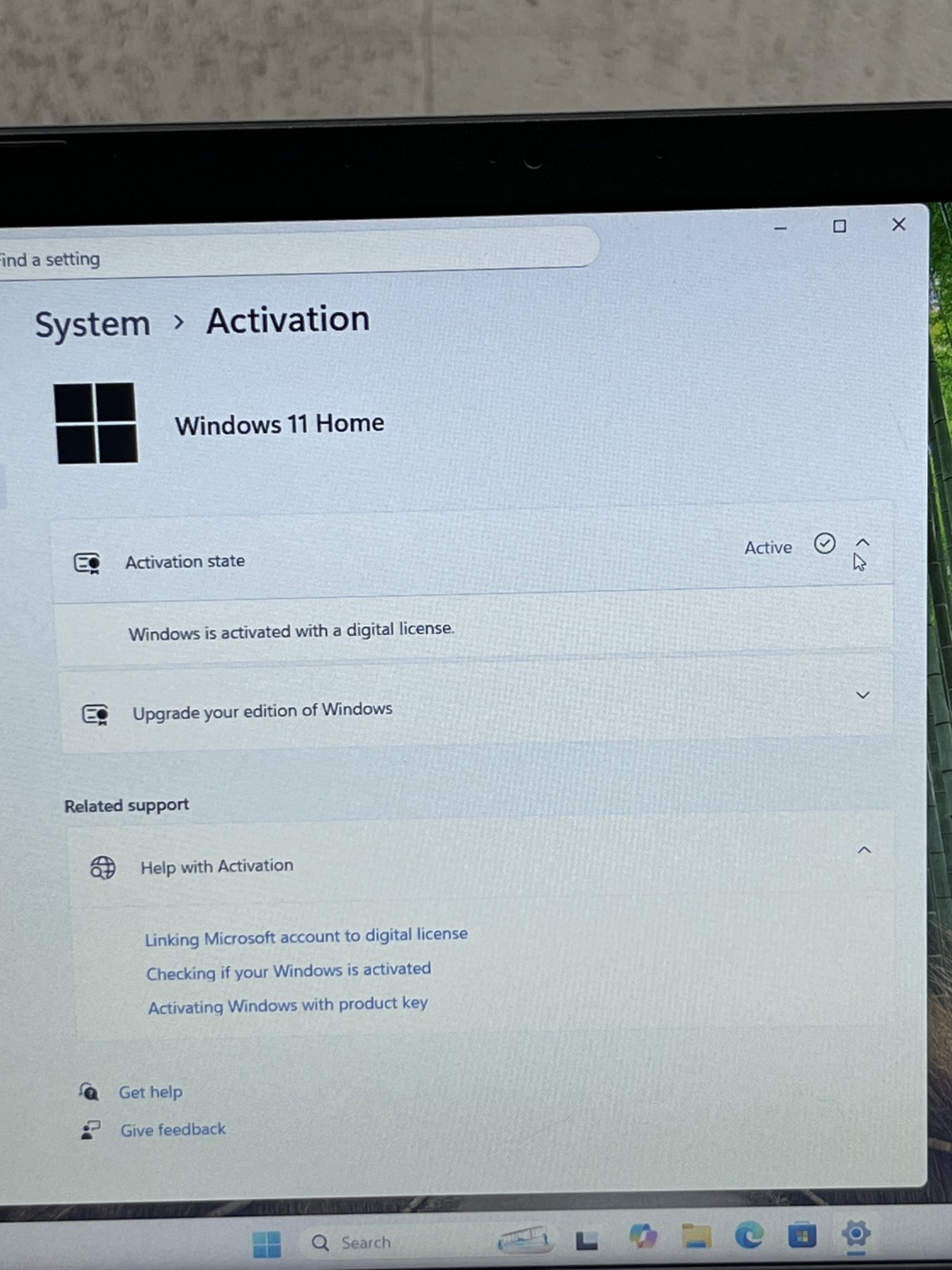Expand Upgrade your edition of Windows
952x1270 pixels.
point(863,695)
